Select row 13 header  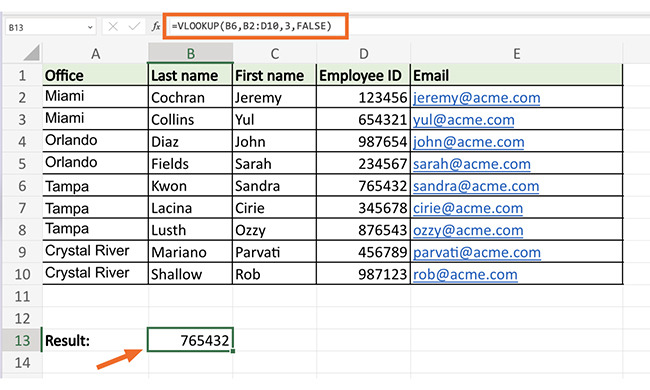coord(22,340)
